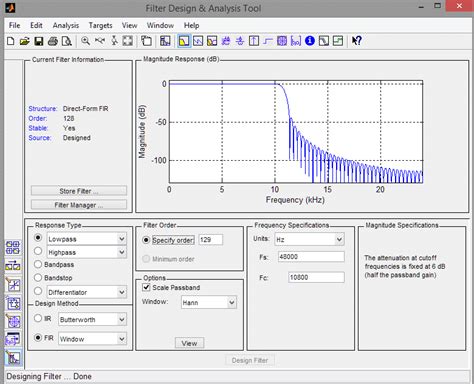Show the Round-off Noise Power Spectrum
This screenshot has width=474, height=384.
(x=338, y=41)
